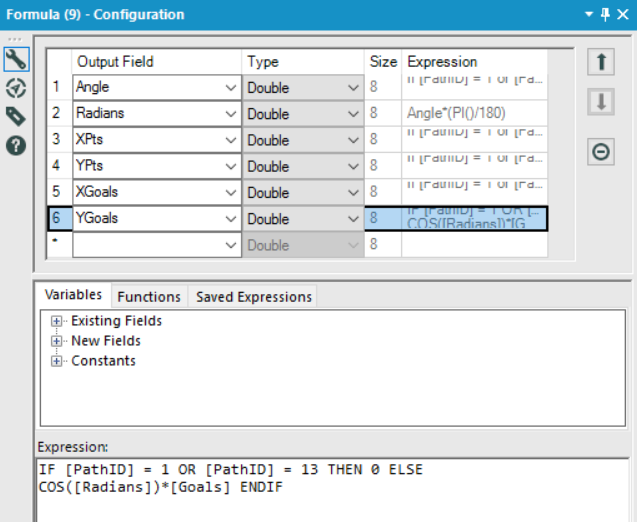Move selected field down with arrow
The height and width of the screenshot is (522, 637).
[602, 103]
